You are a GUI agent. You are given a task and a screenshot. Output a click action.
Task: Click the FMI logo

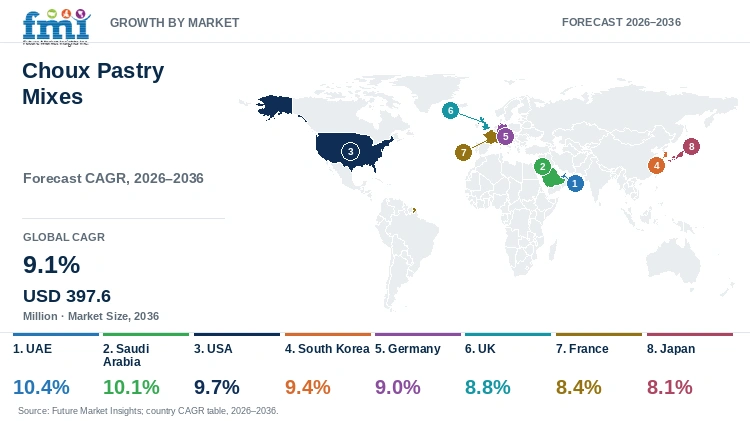point(56,27)
